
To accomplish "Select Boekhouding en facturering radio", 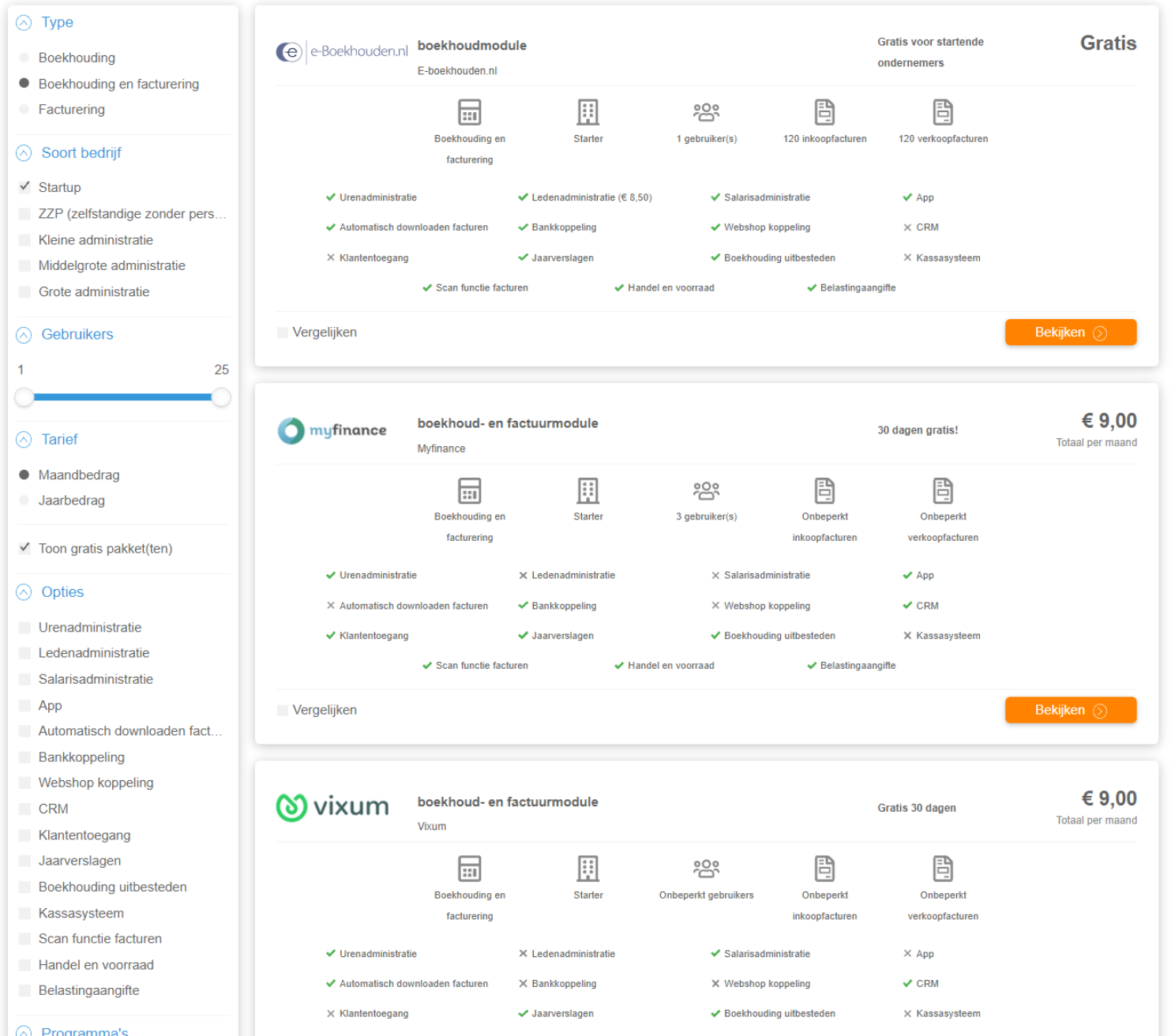I will click(24, 84).
